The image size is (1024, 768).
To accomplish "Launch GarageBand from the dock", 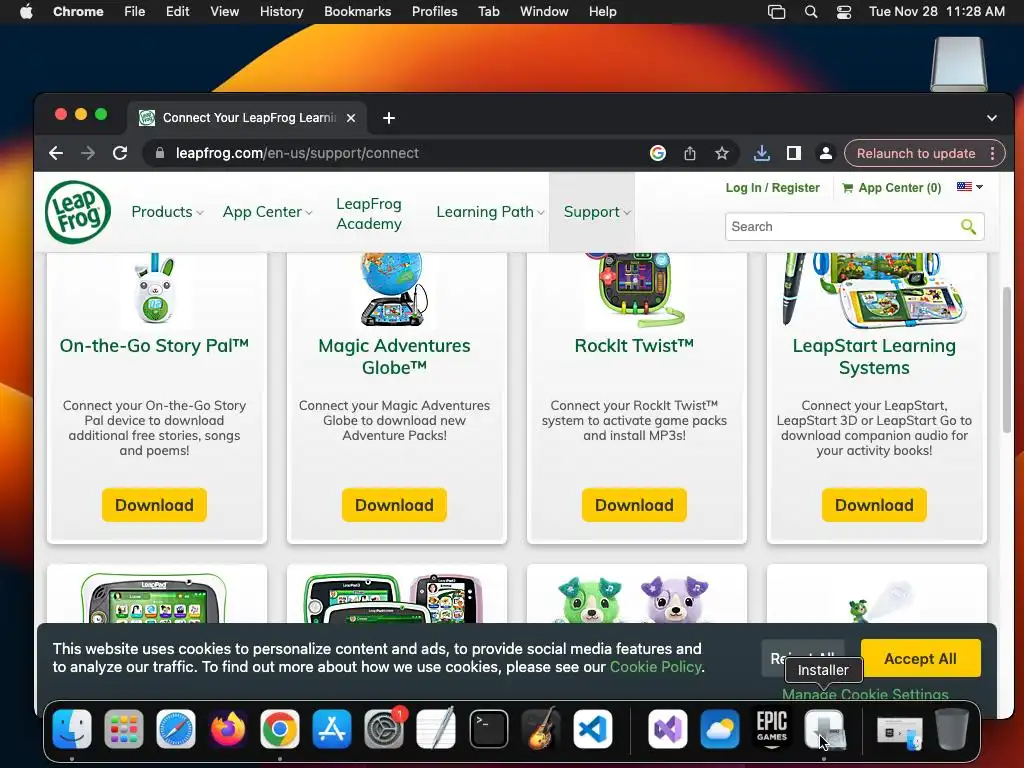I will [541, 728].
